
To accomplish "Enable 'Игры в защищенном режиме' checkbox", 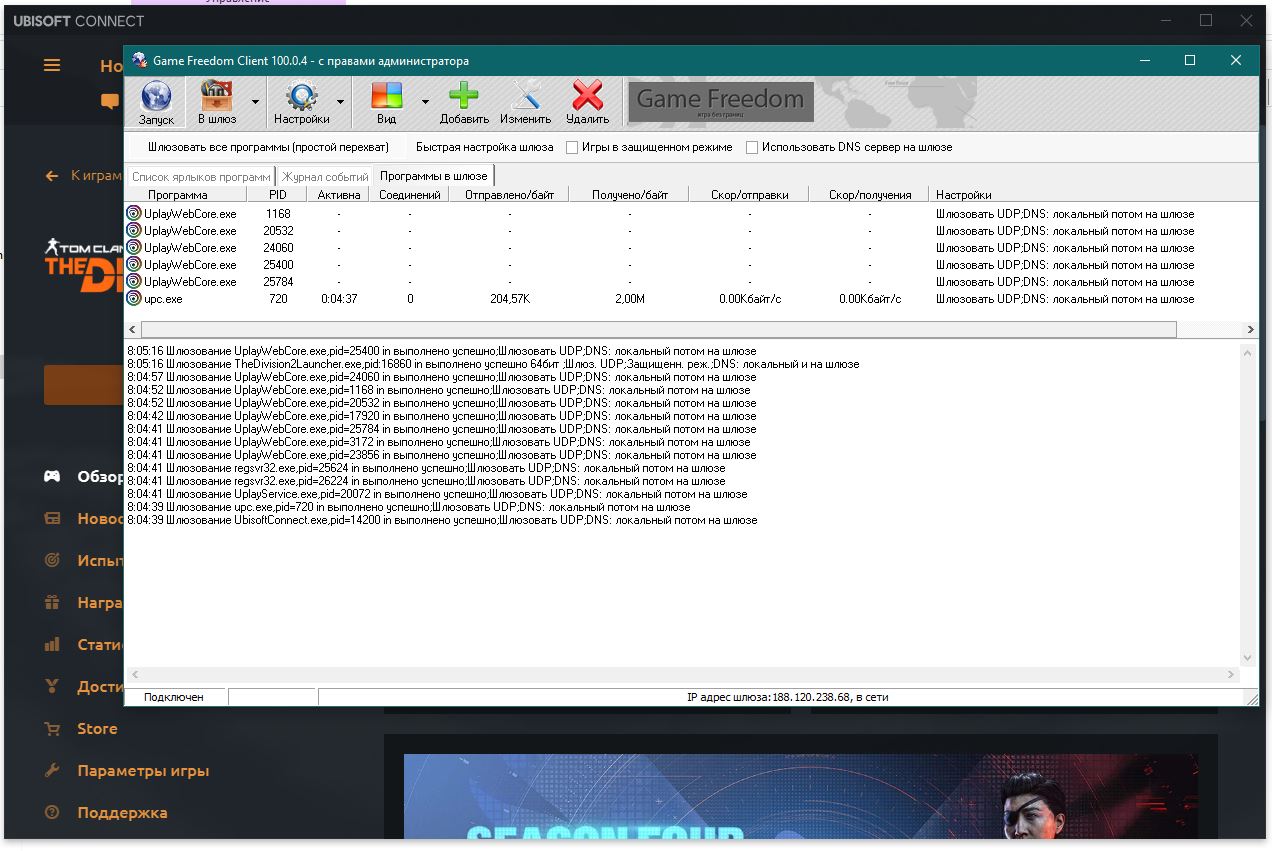I will coord(572,147).
